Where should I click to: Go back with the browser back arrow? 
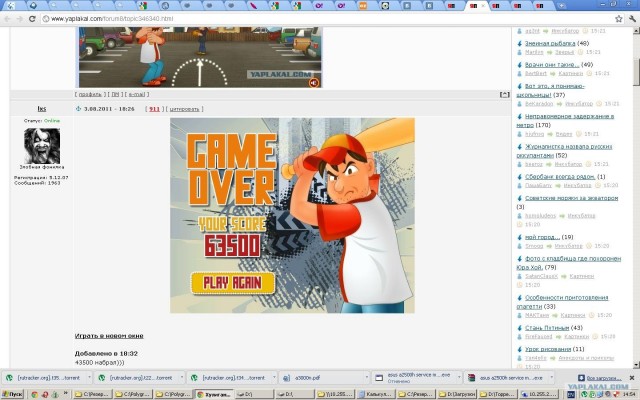[x=7, y=19]
